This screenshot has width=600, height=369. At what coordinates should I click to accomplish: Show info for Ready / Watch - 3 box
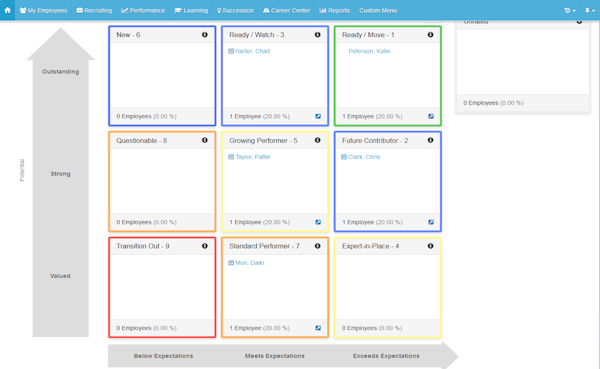tap(318, 35)
